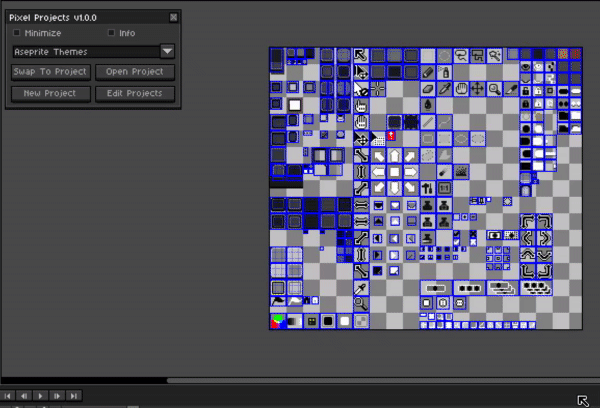Click the black flag icon
Screen dimensions: 600x408
279,301
